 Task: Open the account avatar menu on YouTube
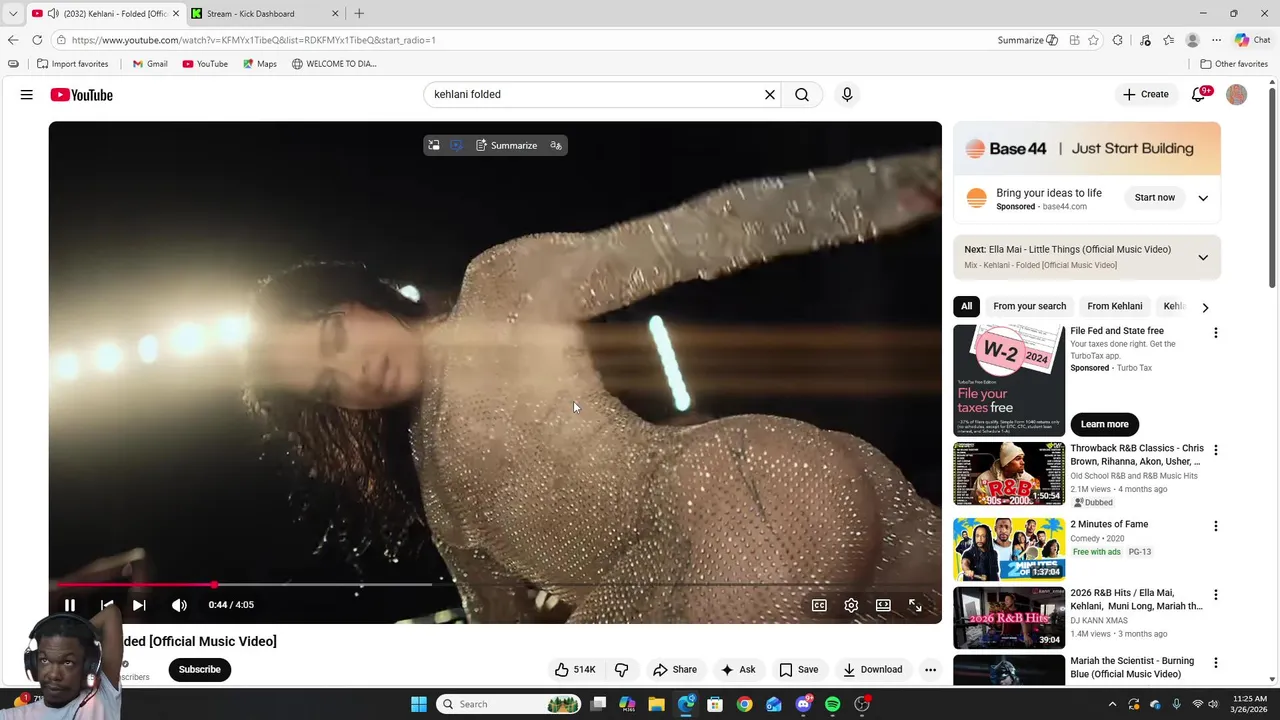(1237, 95)
